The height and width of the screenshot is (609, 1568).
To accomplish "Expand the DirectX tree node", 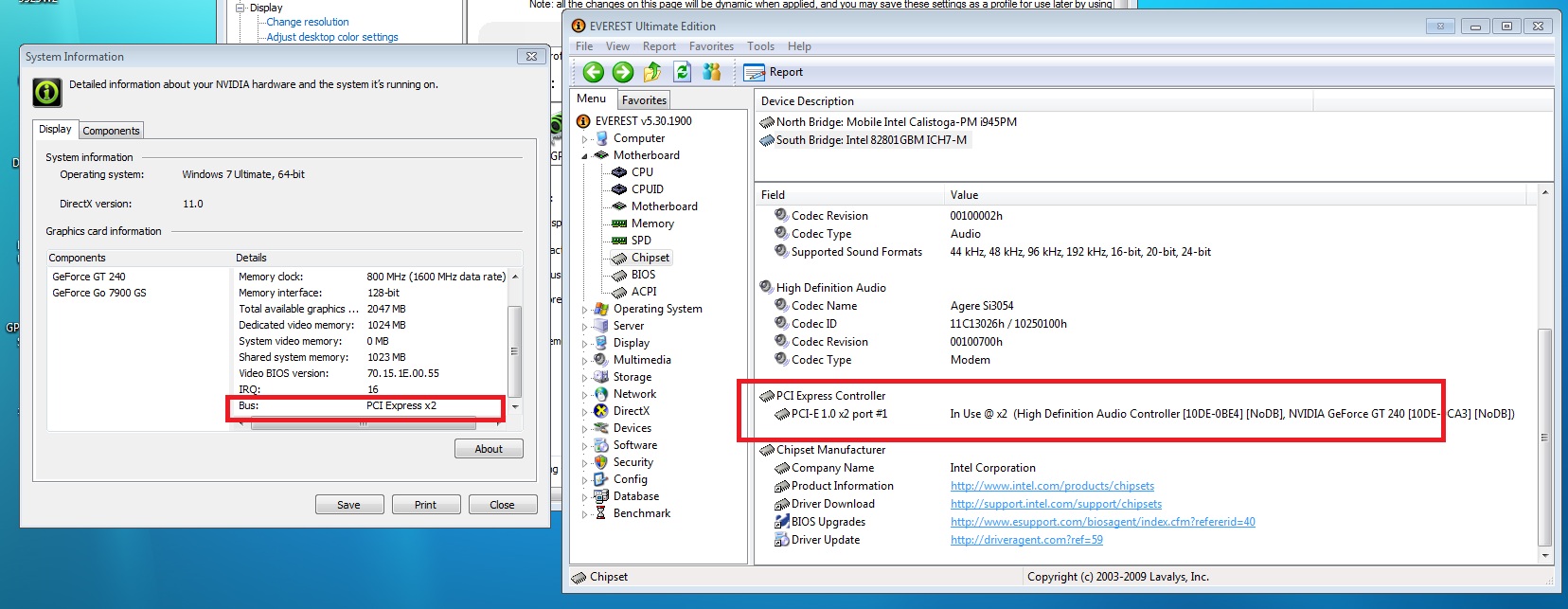I will point(584,412).
